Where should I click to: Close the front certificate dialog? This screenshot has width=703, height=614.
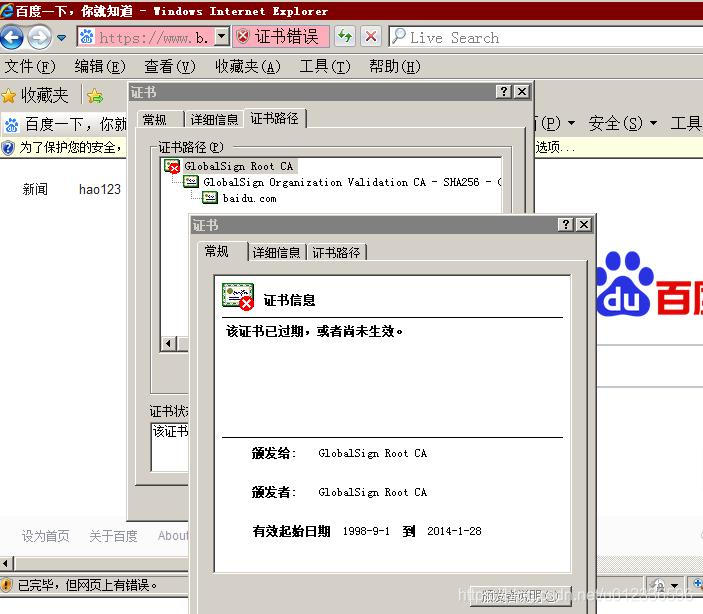pyautogui.click(x=584, y=224)
